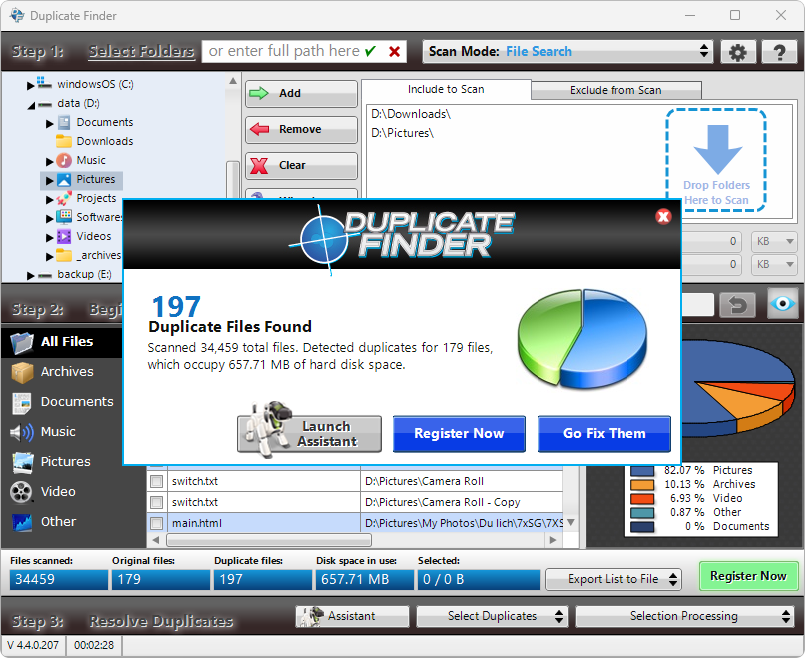Click the Videos folder icon in tree
This screenshot has width=805, height=658.
click(64, 236)
